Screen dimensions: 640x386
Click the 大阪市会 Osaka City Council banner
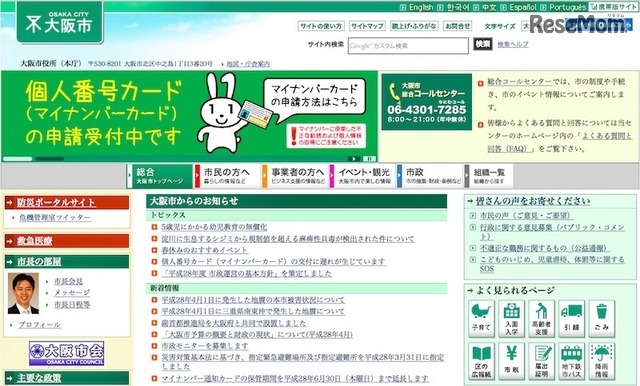[x=67, y=353]
